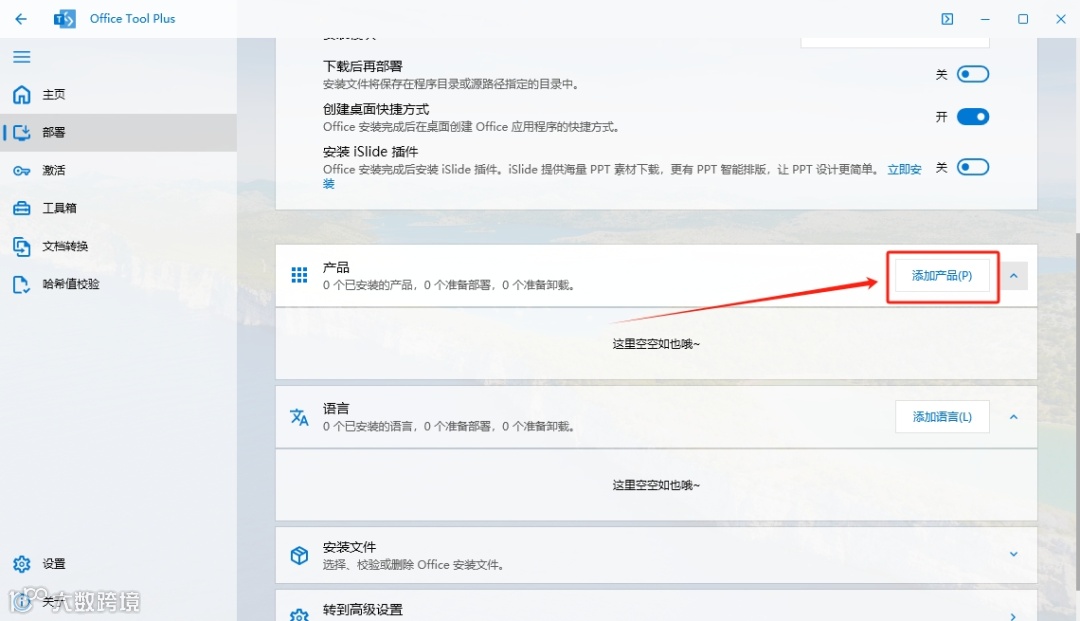Click 转到高级设置 text
Image resolution: width=1080 pixels, height=621 pixels.
coord(362,610)
